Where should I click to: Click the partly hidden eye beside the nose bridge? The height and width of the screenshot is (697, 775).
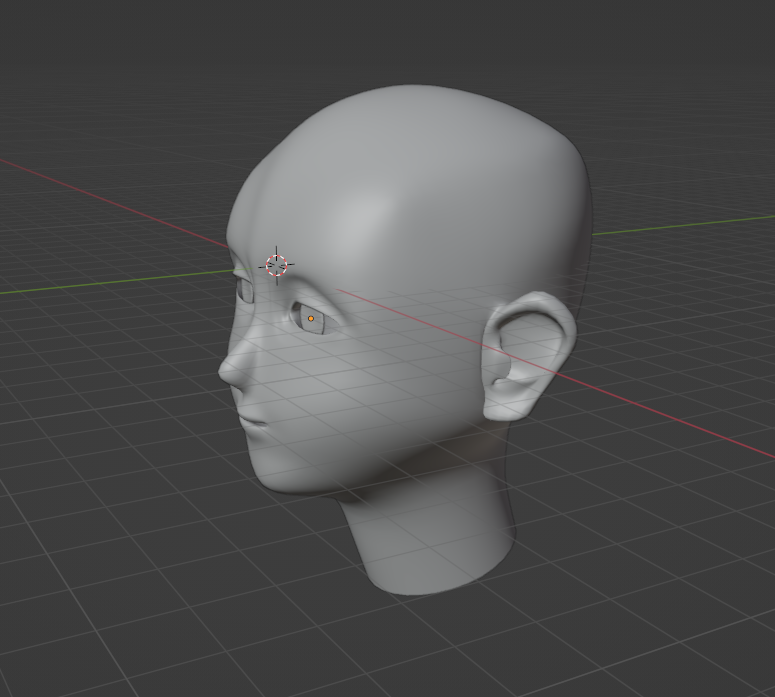click(244, 290)
